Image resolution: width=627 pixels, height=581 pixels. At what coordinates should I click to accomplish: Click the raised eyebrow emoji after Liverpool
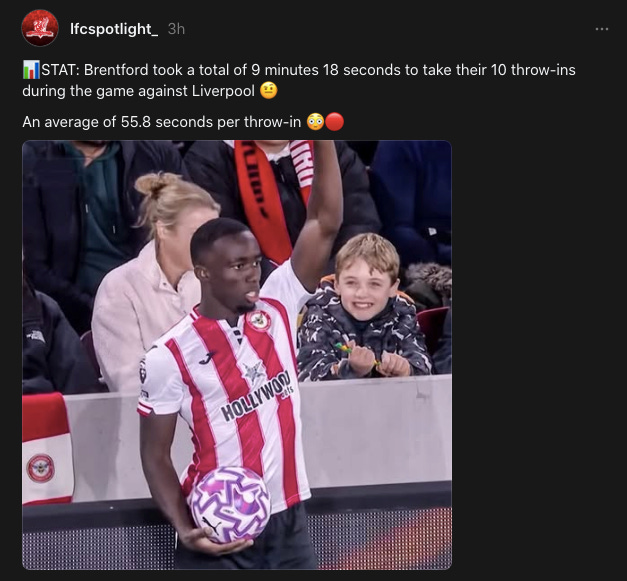(x=268, y=91)
